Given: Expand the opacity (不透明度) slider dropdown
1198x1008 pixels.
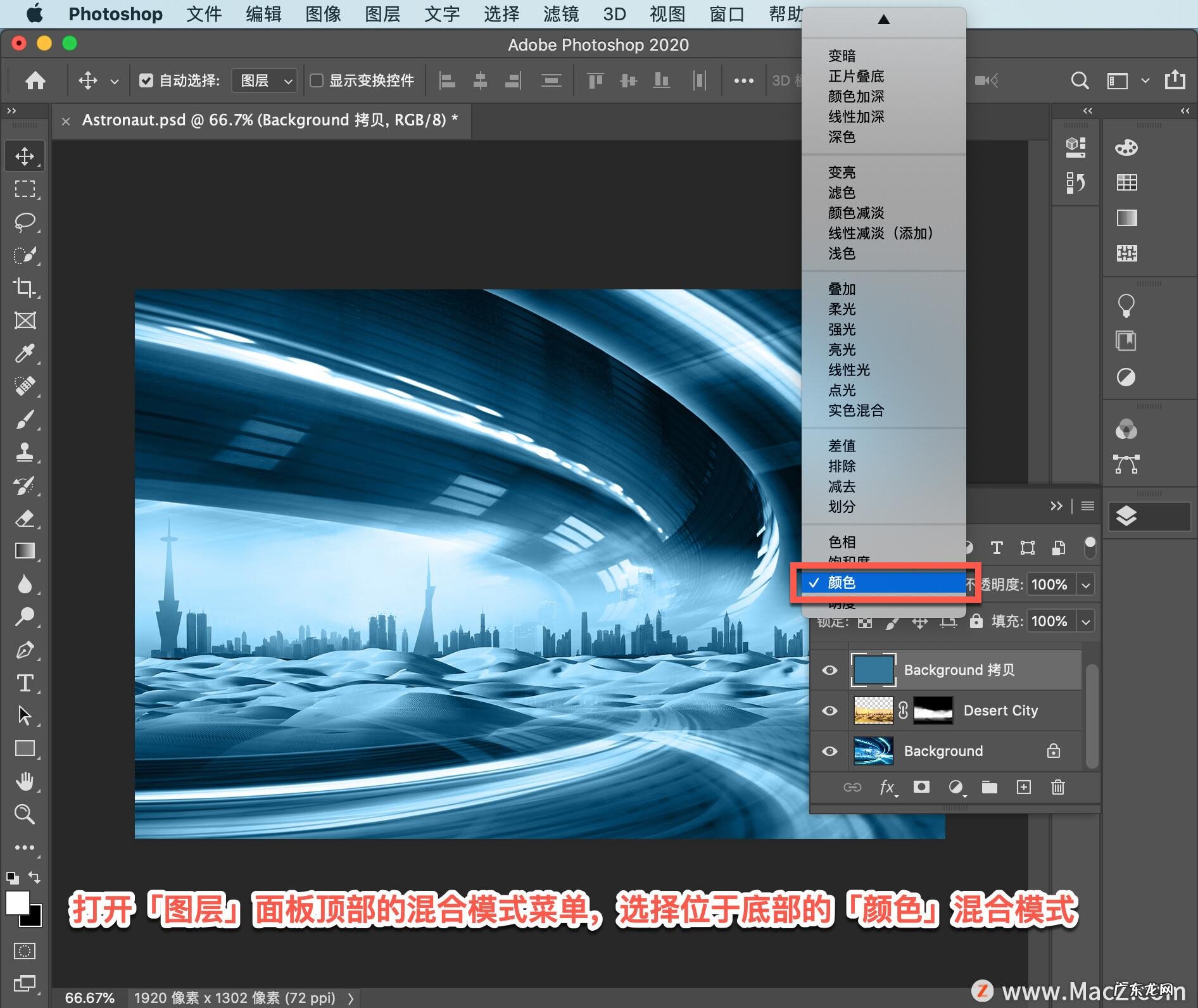Looking at the screenshot, I should [x=1086, y=584].
